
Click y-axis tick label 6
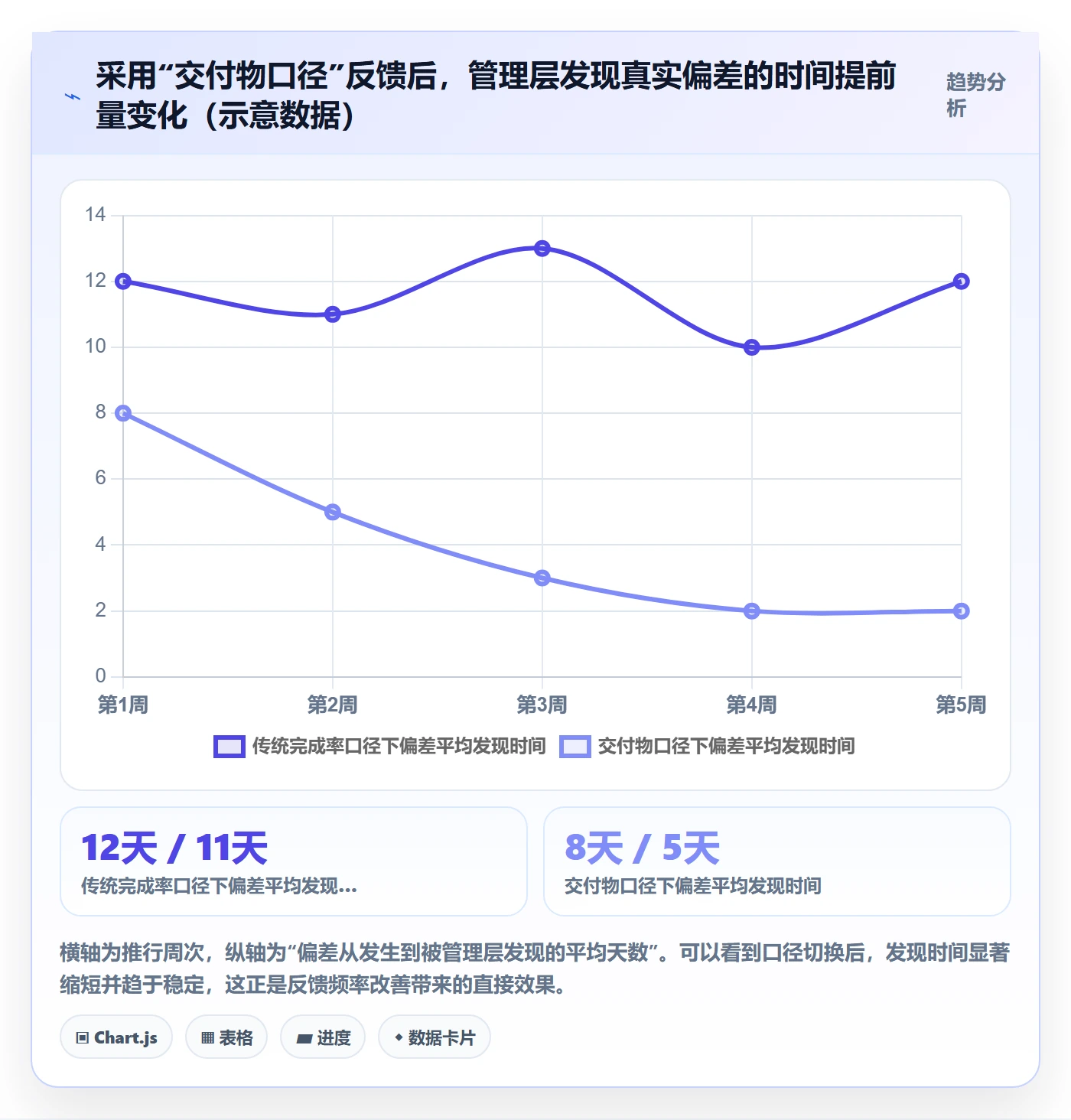[100, 478]
